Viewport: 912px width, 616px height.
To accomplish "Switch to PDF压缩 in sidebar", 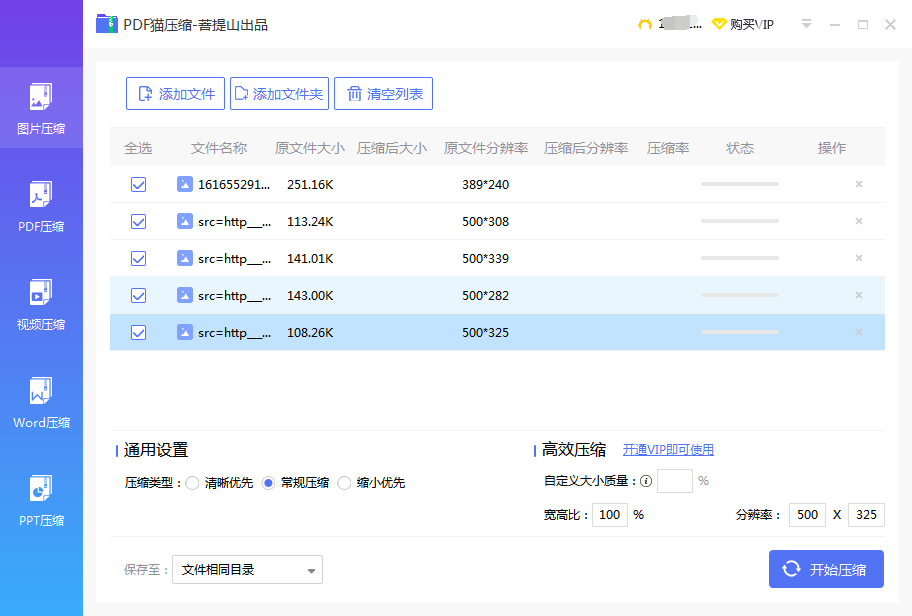I will [41, 206].
